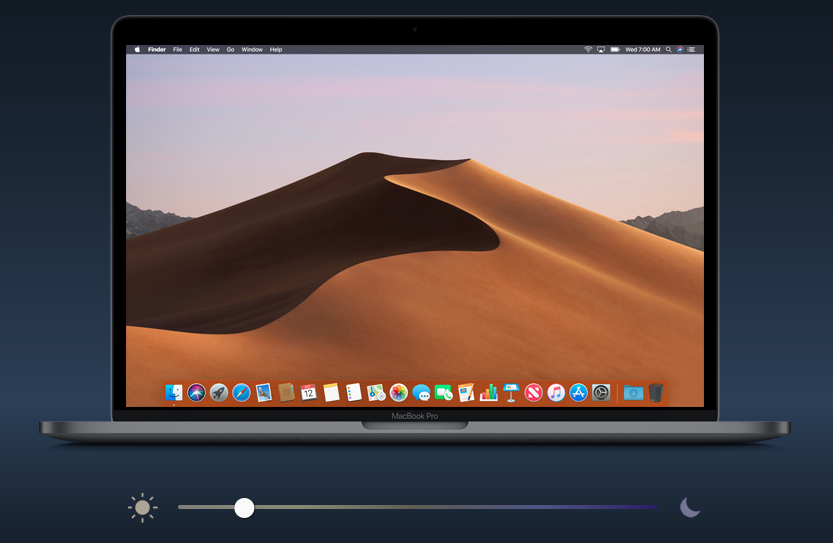The image size is (833, 543).
Task: Launch Siri from the dock
Action: click(x=197, y=392)
